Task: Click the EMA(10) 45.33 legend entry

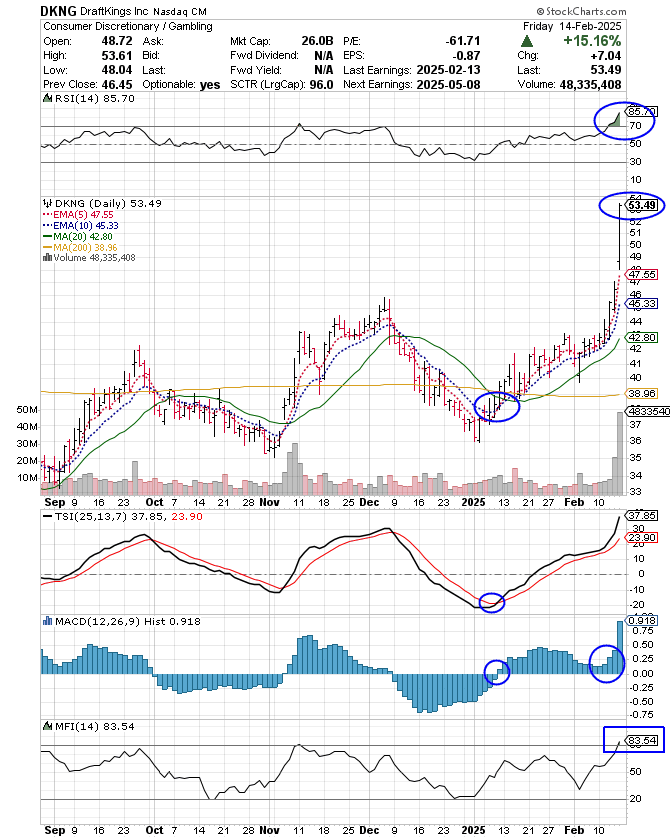Action: [86, 226]
